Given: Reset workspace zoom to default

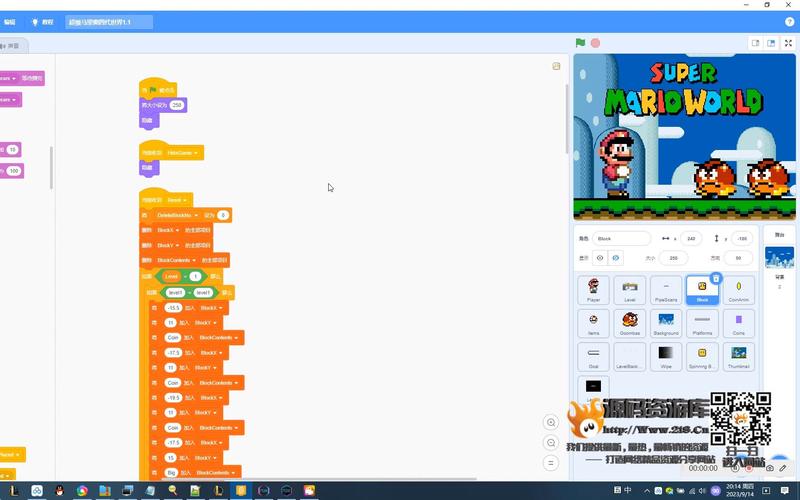Looking at the screenshot, I should pos(551,463).
